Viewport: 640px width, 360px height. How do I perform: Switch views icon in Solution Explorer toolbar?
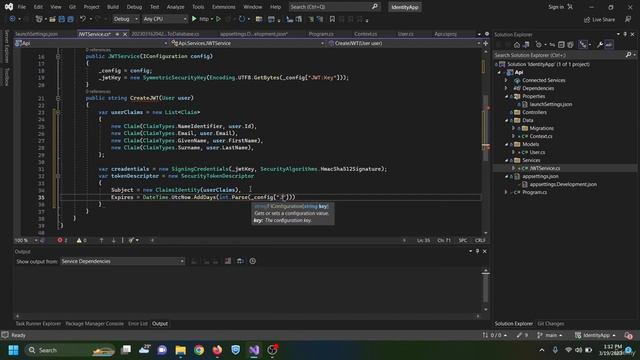[x=526, y=44]
